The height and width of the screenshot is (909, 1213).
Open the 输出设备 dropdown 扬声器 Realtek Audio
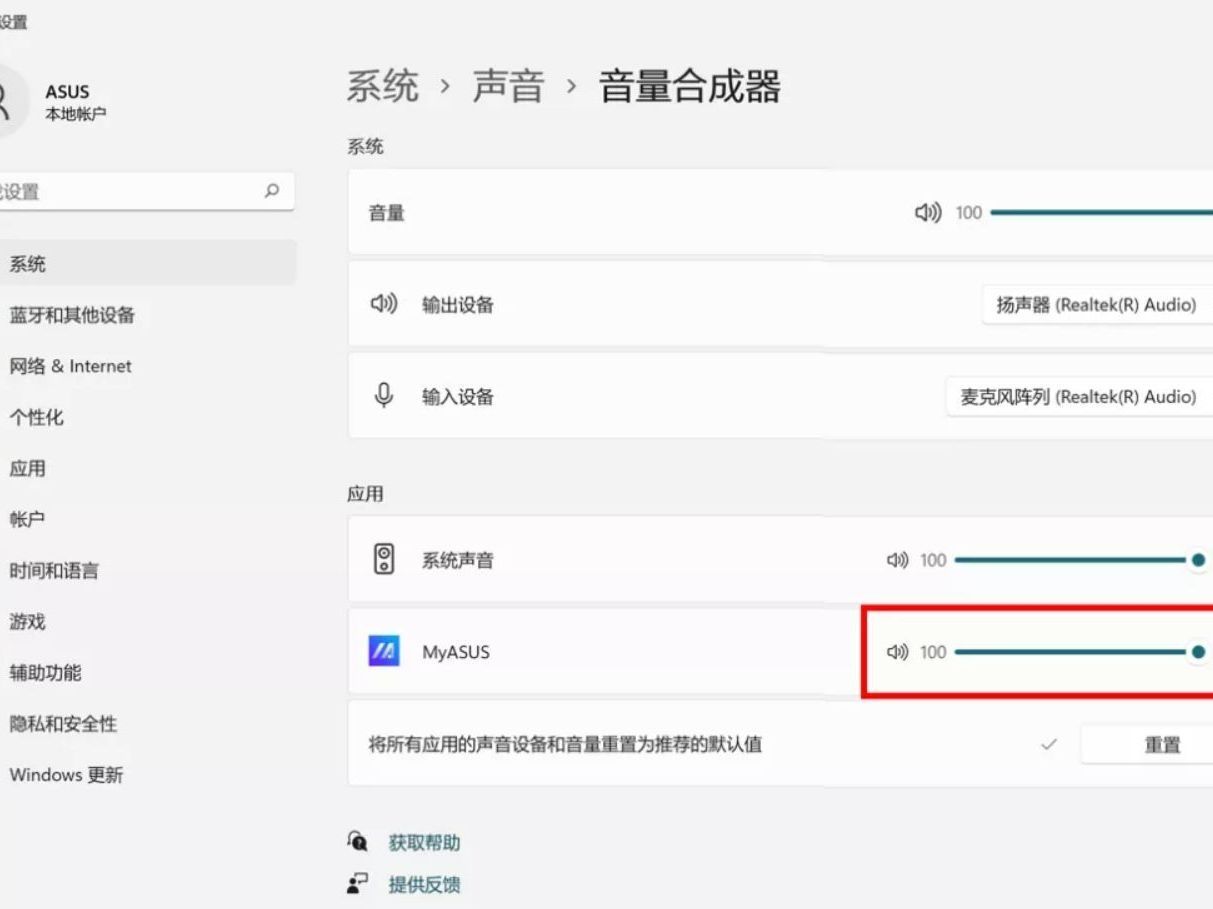pos(1097,305)
